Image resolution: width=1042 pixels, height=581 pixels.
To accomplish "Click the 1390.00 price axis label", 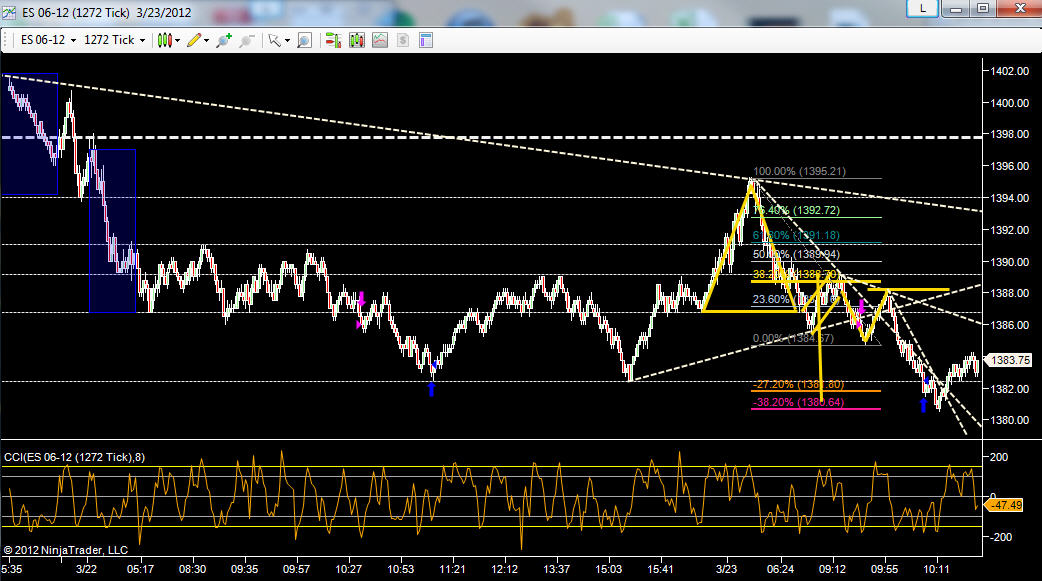I will (x=1009, y=262).
